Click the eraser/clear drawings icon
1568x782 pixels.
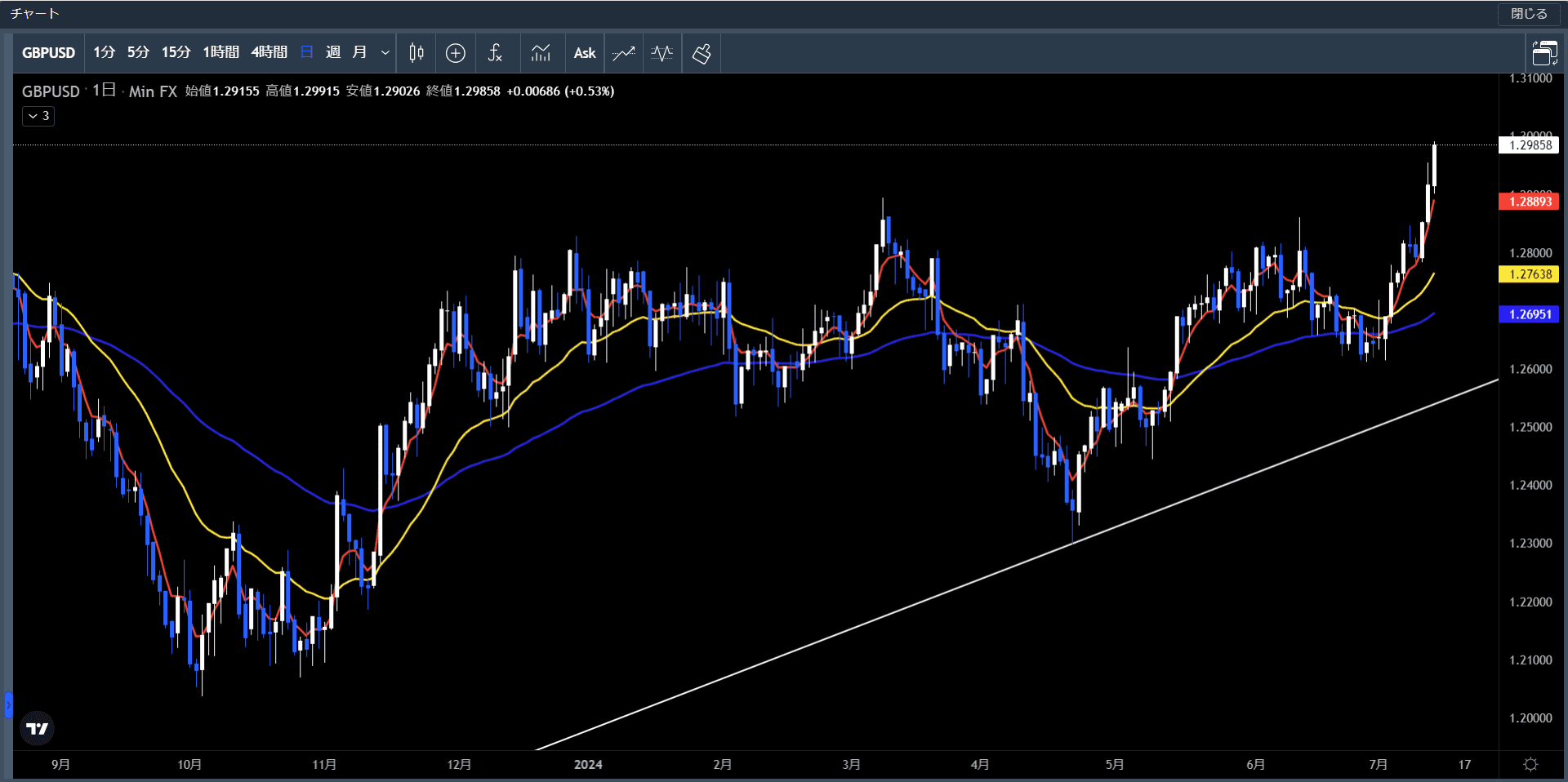702,53
